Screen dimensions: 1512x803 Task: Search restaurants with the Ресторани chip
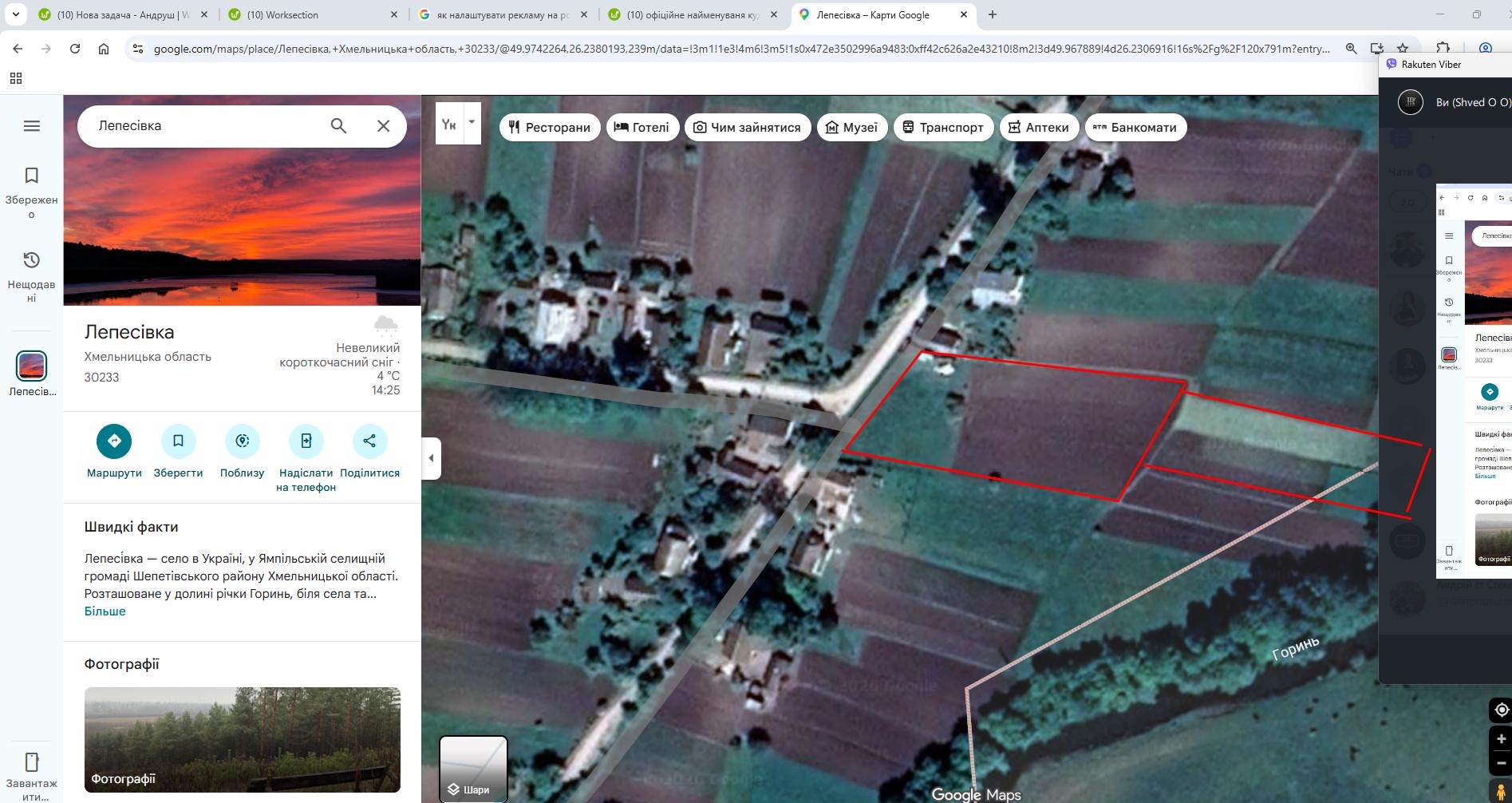tap(549, 127)
